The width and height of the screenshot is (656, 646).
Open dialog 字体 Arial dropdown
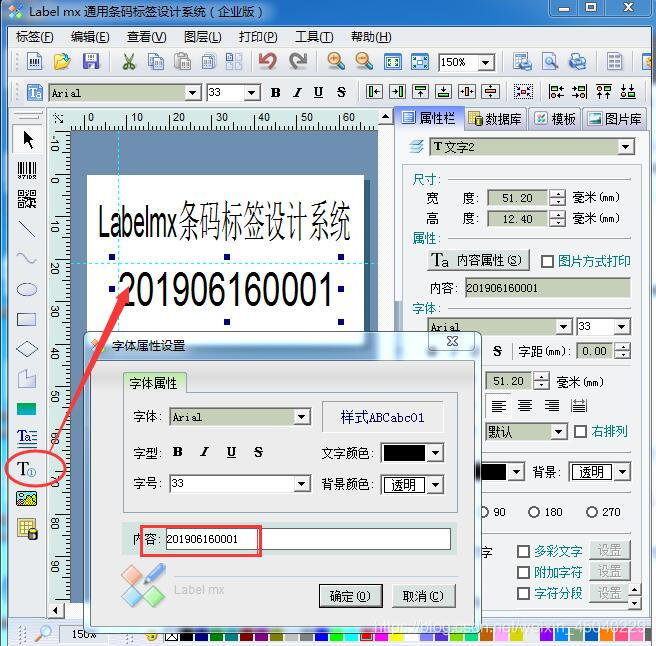(302, 417)
